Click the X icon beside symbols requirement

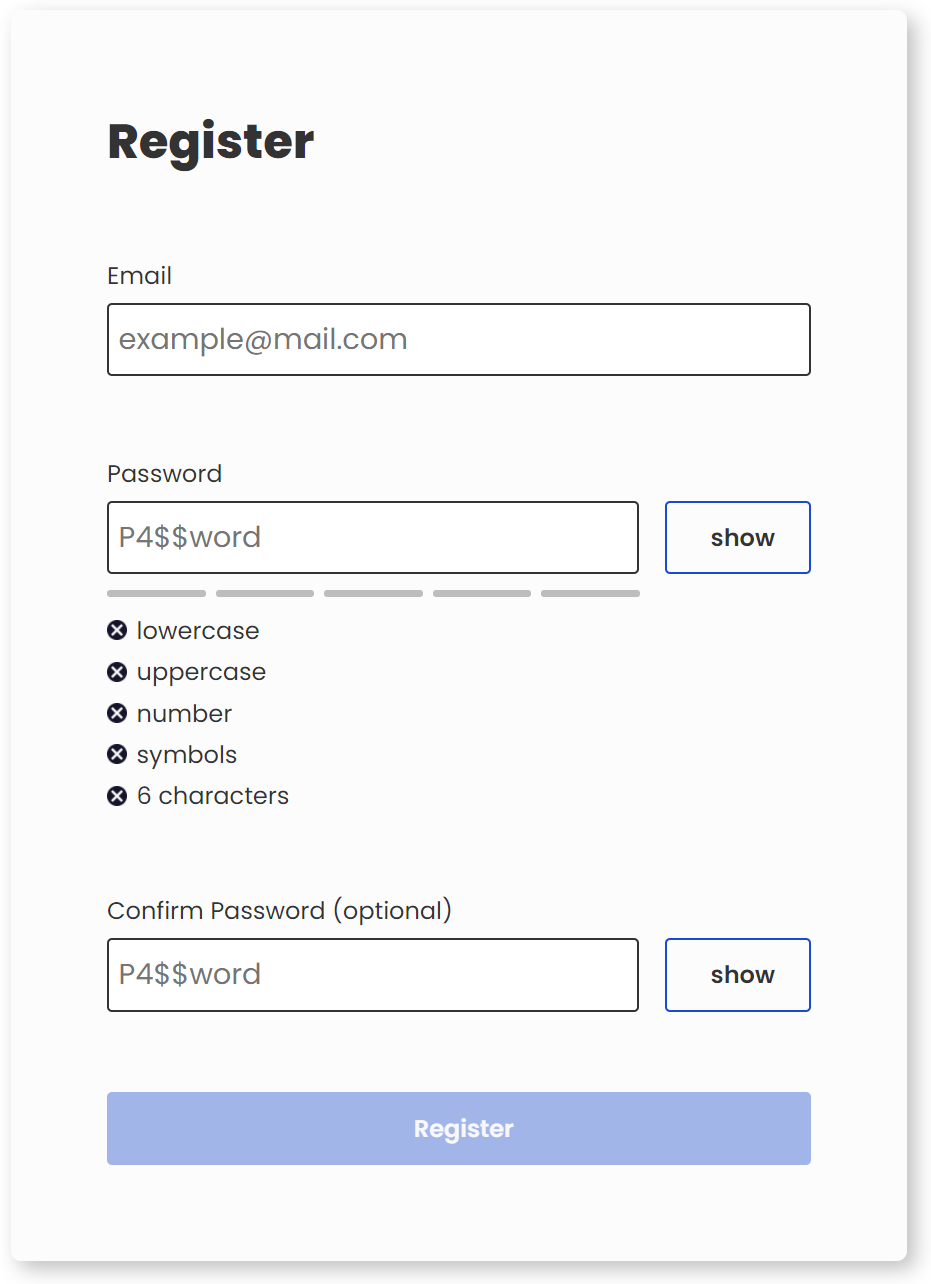tap(117, 754)
